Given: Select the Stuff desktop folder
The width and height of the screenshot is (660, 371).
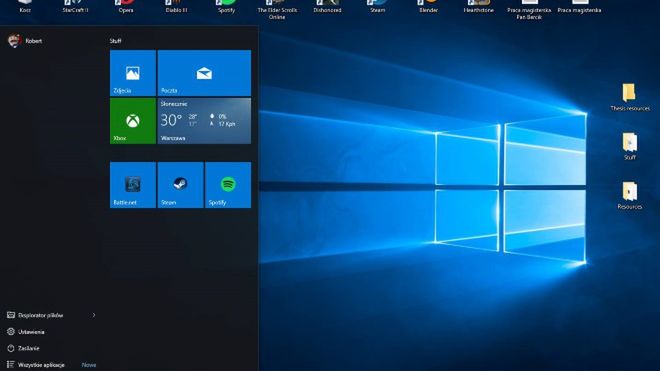Looking at the screenshot, I should [630, 146].
